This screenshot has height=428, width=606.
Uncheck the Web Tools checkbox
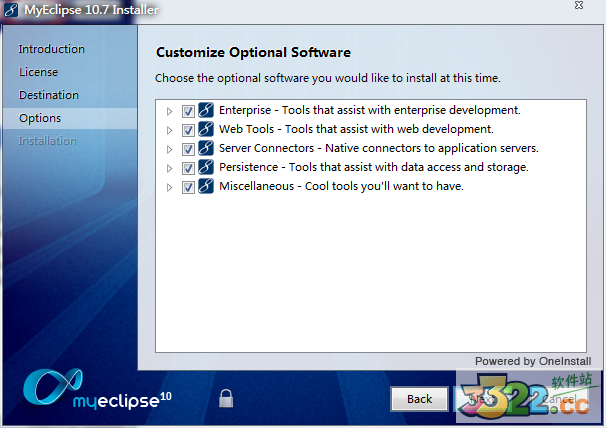click(188, 130)
